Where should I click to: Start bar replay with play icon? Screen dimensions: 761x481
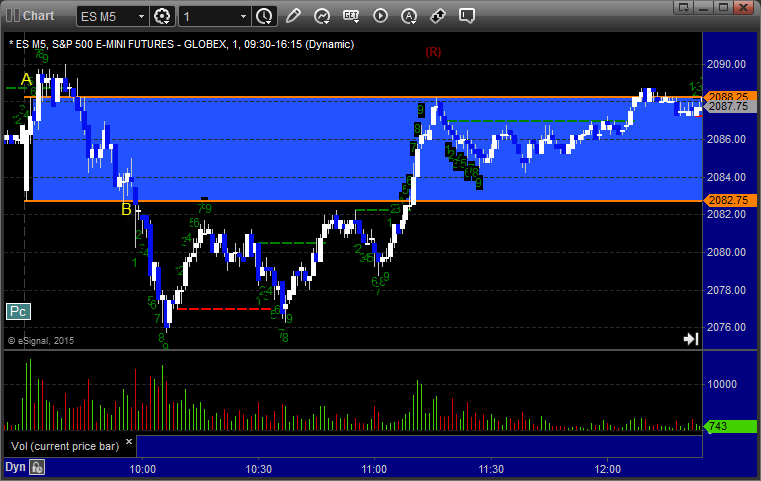point(380,16)
